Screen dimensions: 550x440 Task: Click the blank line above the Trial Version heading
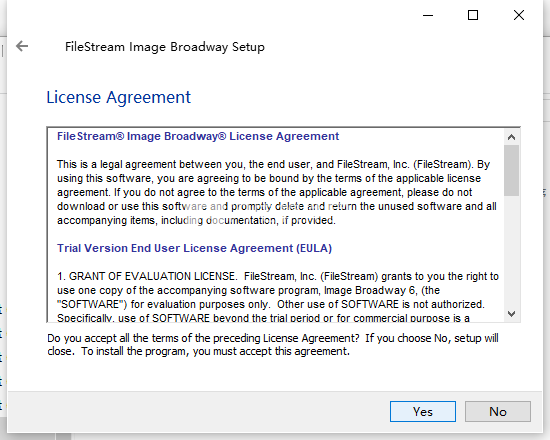(x=277, y=234)
